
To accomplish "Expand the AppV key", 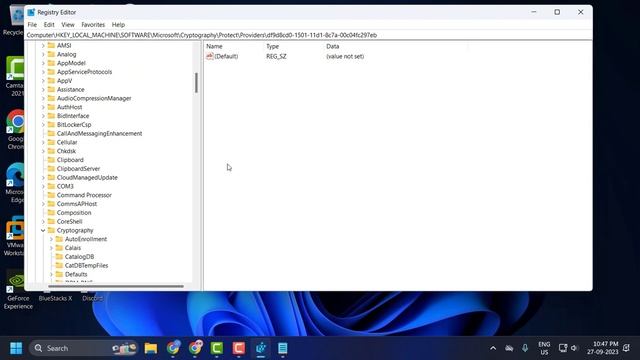I will click(x=43, y=81).
